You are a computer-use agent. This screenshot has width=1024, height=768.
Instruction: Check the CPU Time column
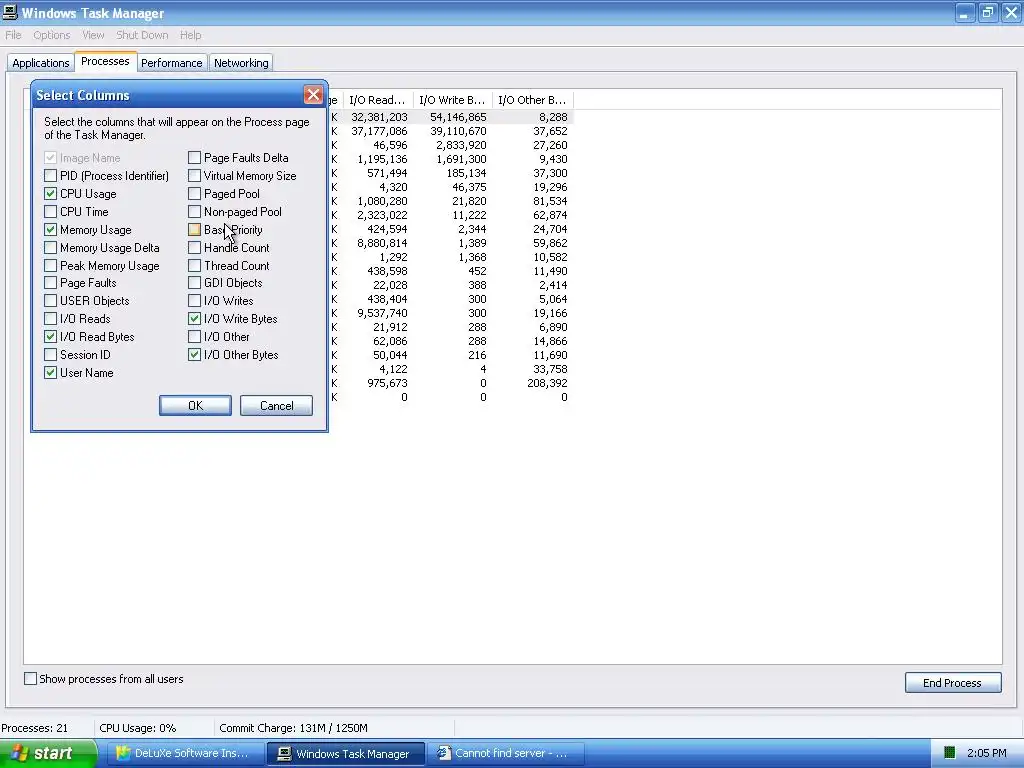50,212
